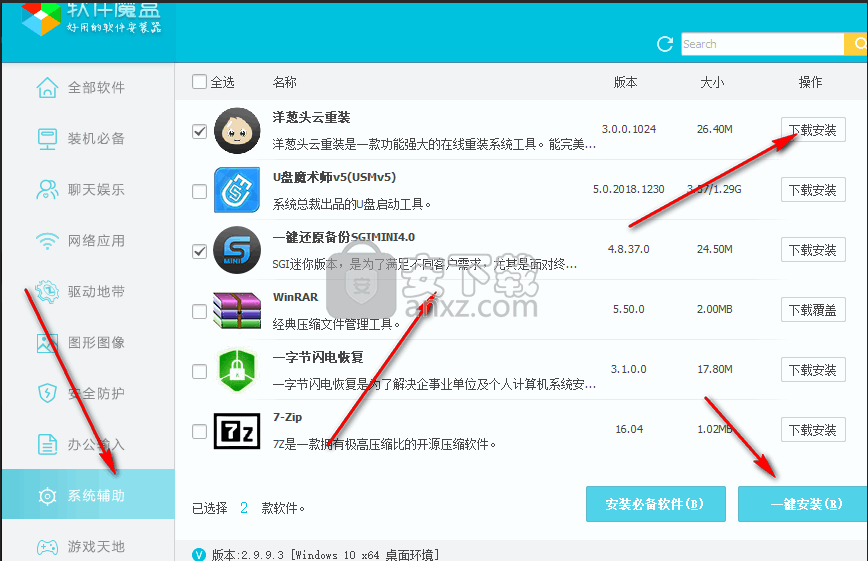Click size value 17.80M
Viewport: 868px width, 561px height.
715,369
